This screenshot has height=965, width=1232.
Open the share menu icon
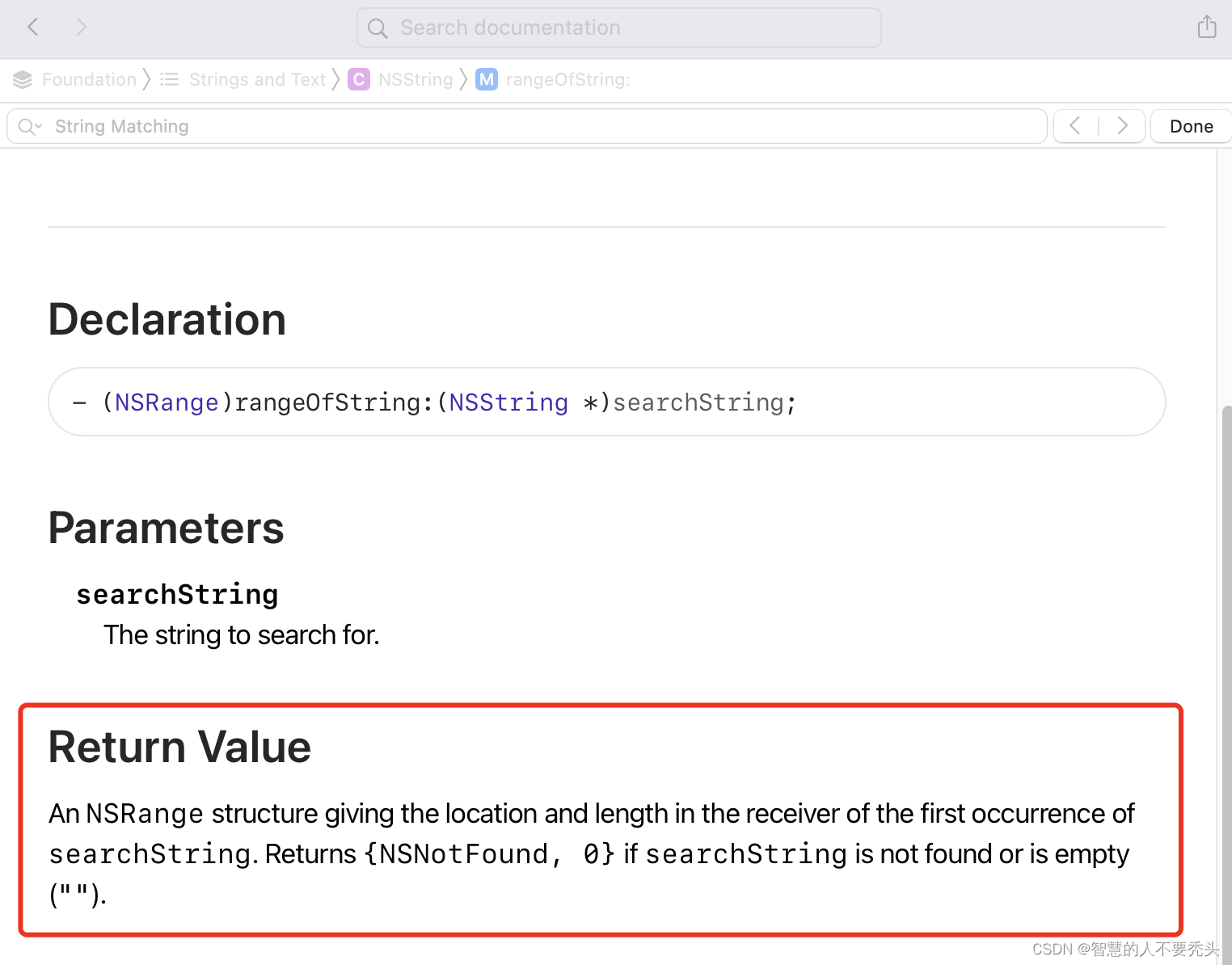[x=1207, y=27]
